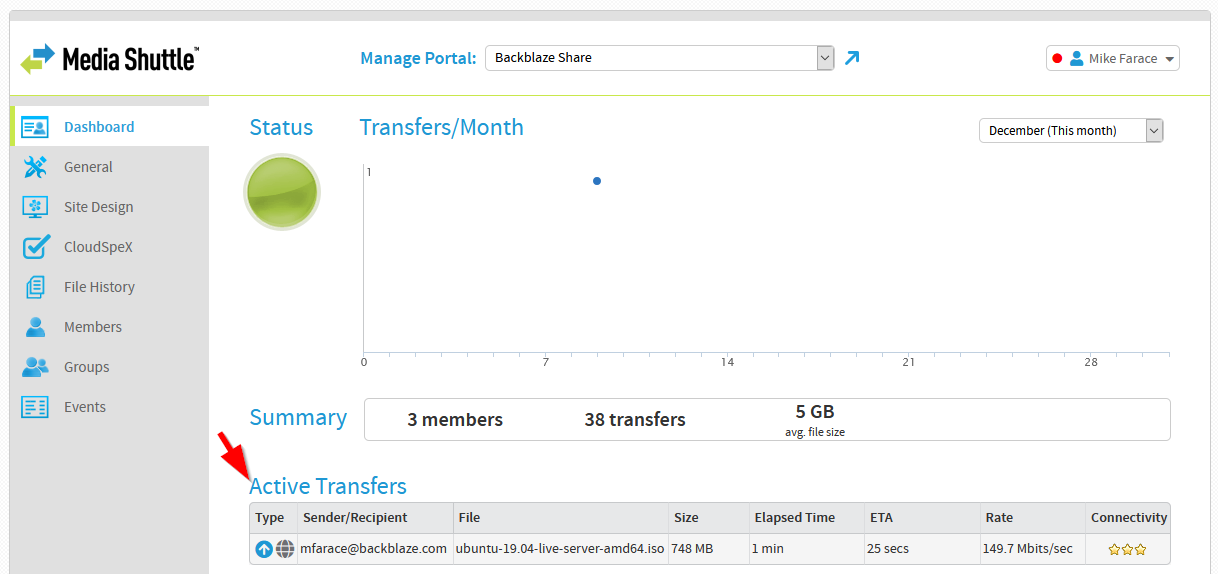The width and height of the screenshot is (1218, 574).
Task: Click the 748 MB size value
Action: tap(693, 549)
